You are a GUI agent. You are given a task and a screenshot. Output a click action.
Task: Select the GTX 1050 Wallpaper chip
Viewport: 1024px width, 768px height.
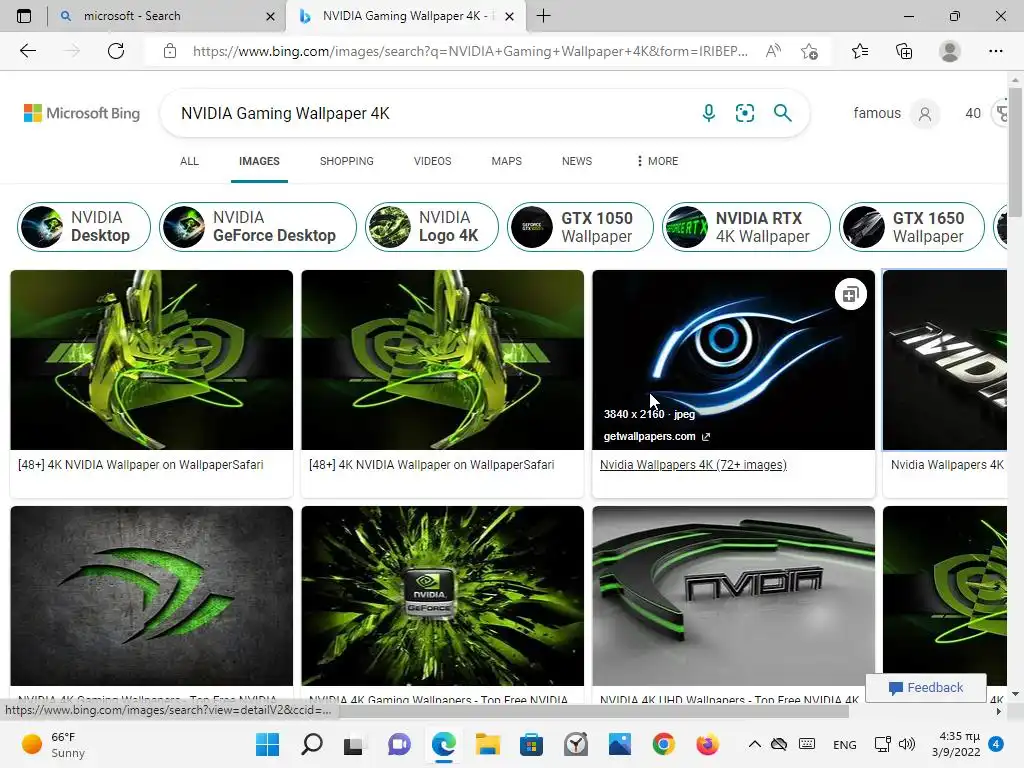pos(580,227)
